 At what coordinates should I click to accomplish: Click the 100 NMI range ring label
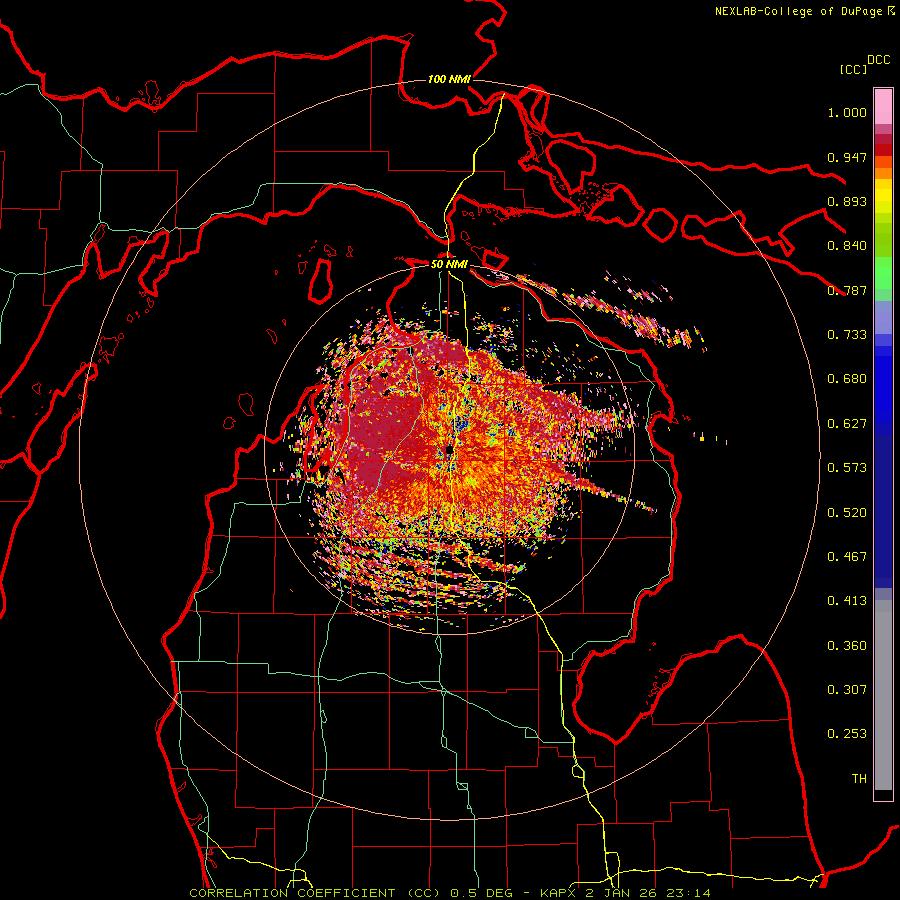449,79
